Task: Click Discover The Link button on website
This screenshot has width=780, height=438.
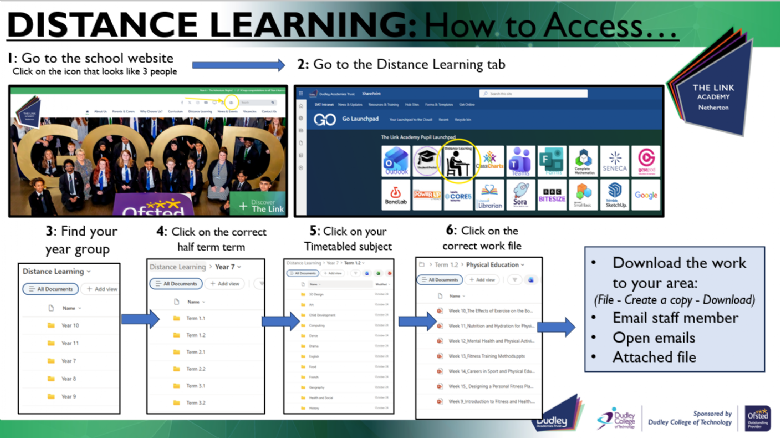Action: coord(258,204)
